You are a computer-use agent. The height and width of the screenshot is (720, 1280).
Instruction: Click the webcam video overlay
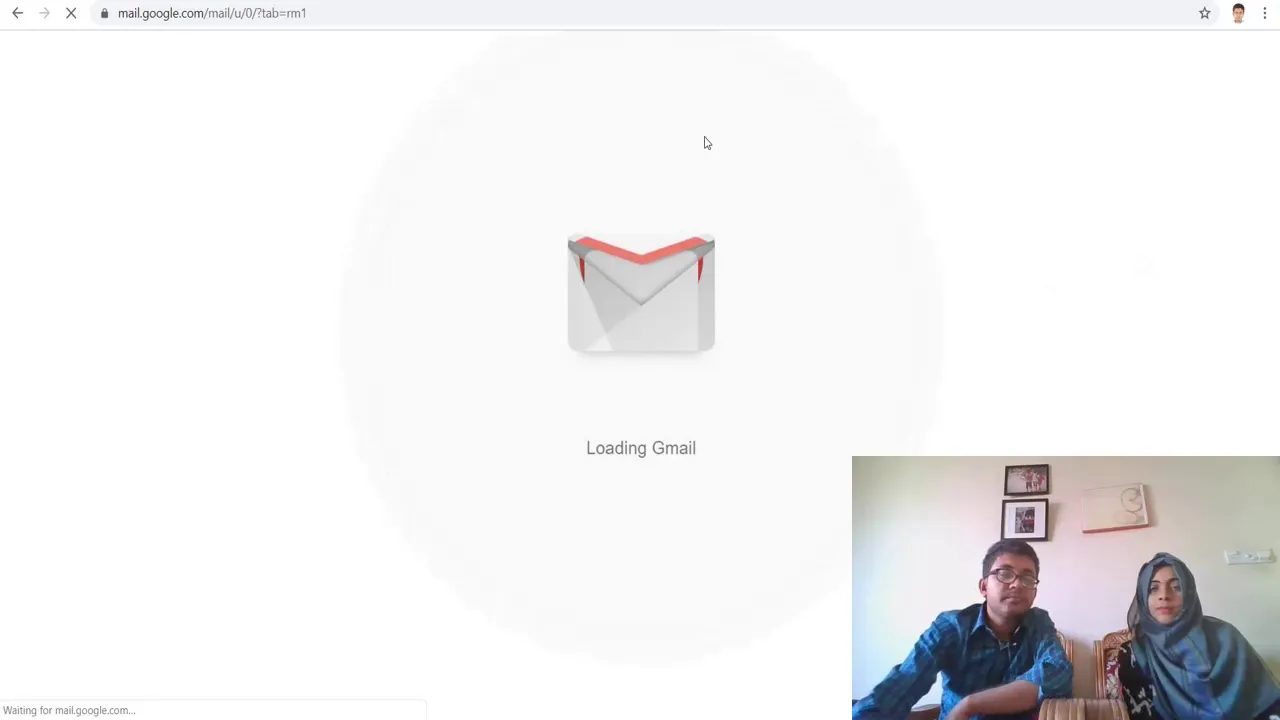[x=1066, y=588]
